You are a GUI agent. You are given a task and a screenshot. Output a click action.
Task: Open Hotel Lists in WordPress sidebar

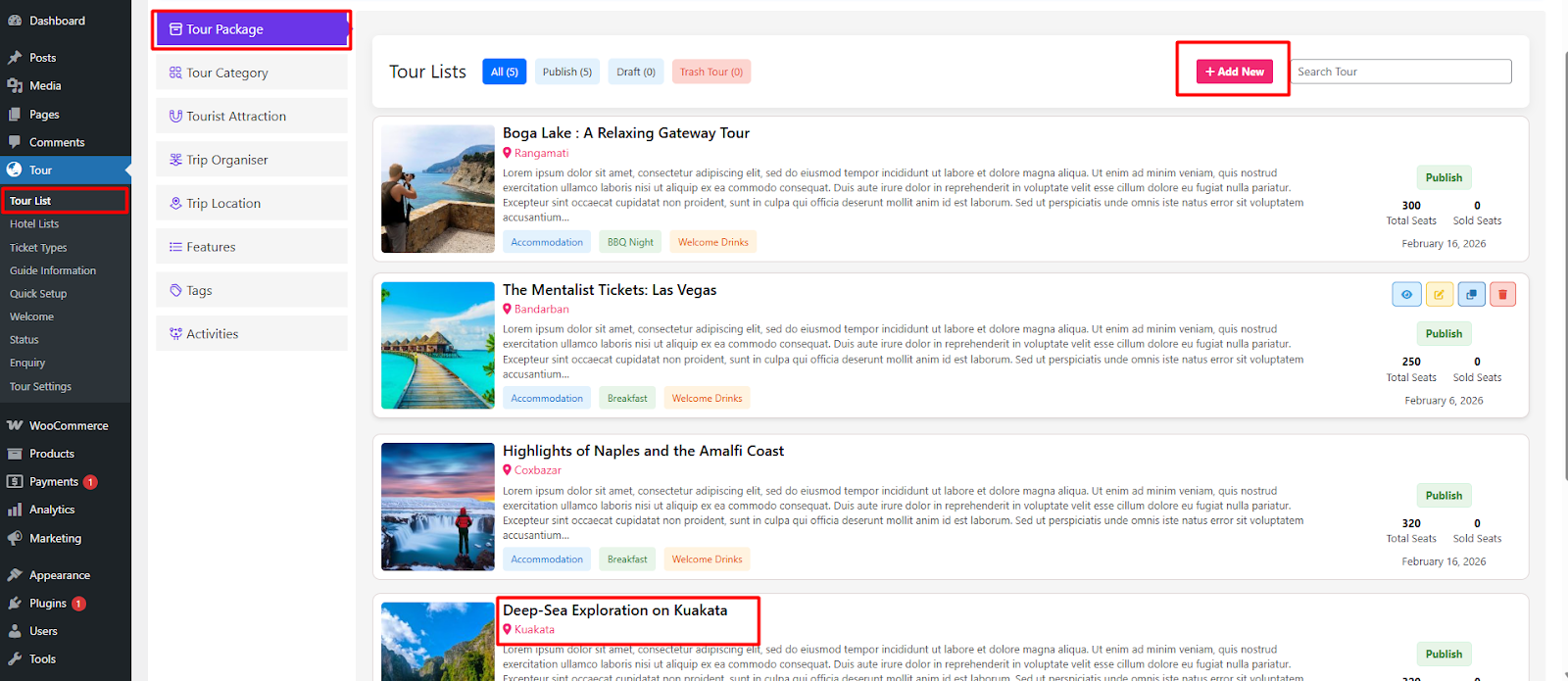pos(34,224)
